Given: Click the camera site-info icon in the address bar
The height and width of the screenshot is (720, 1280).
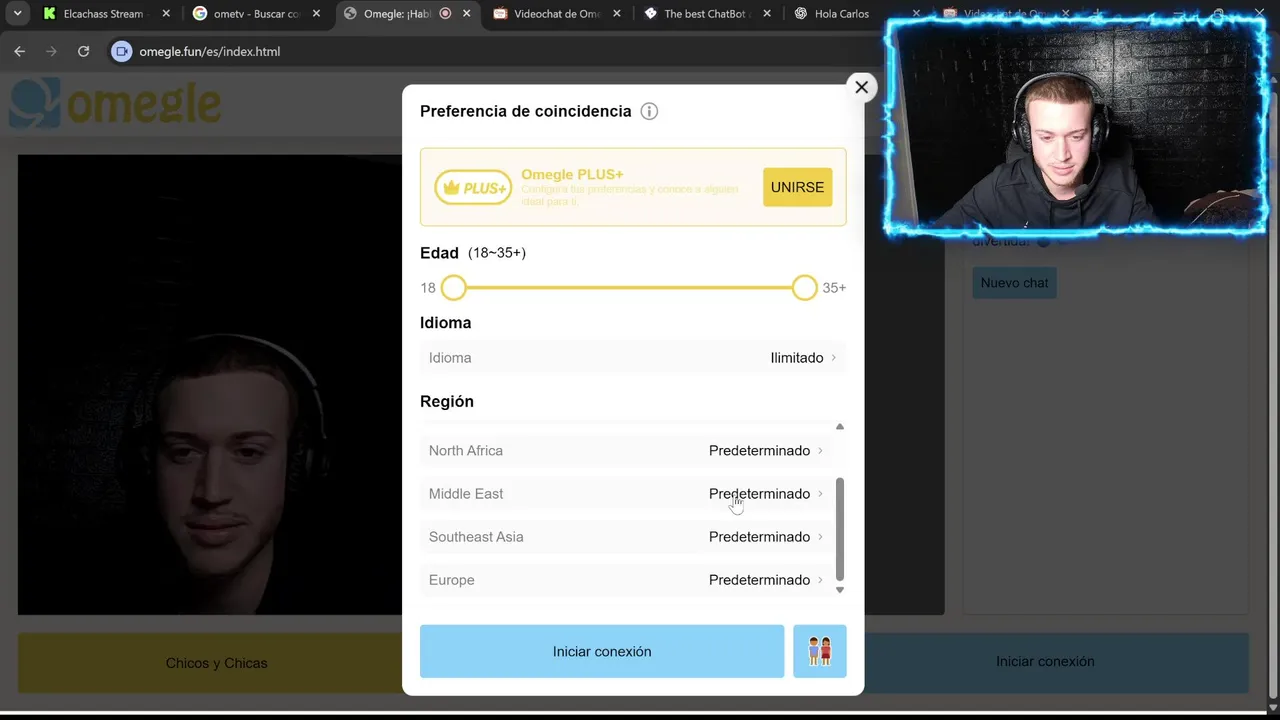Looking at the screenshot, I should click(121, 51).
